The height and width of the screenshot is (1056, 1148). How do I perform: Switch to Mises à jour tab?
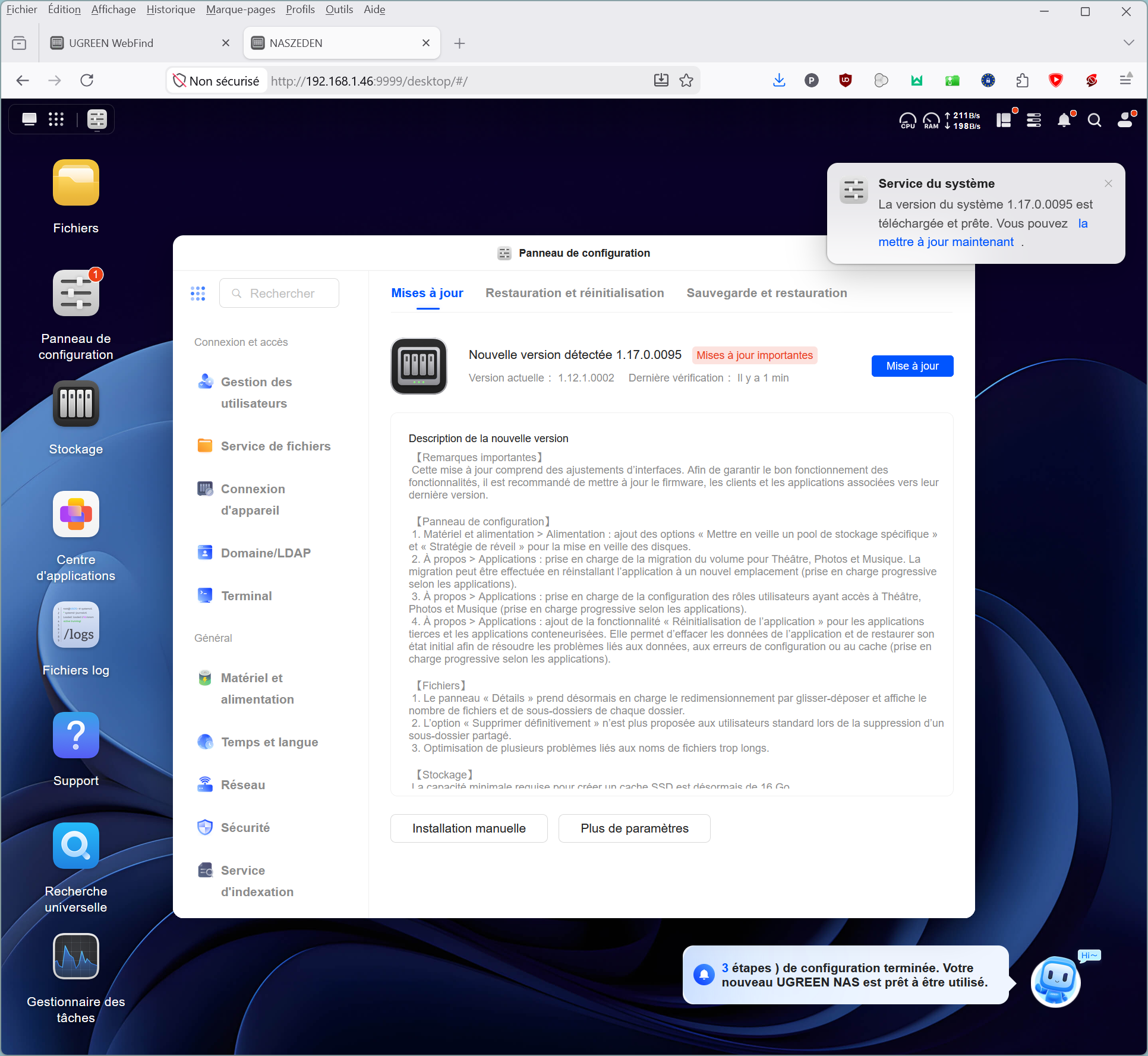pos(427,293)
